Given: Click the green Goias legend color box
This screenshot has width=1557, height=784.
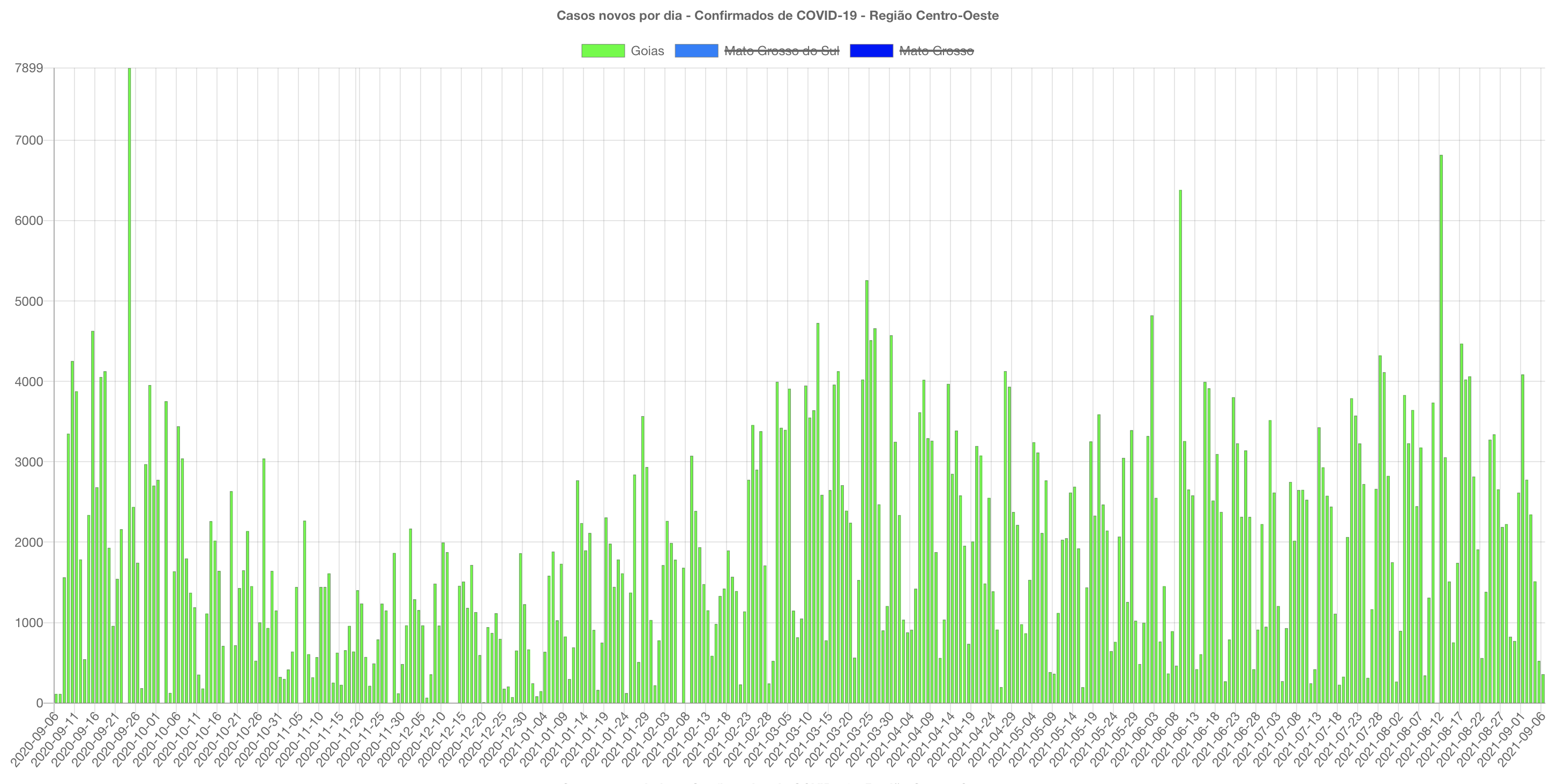Looking at the screenshot, I should (603, 51).
